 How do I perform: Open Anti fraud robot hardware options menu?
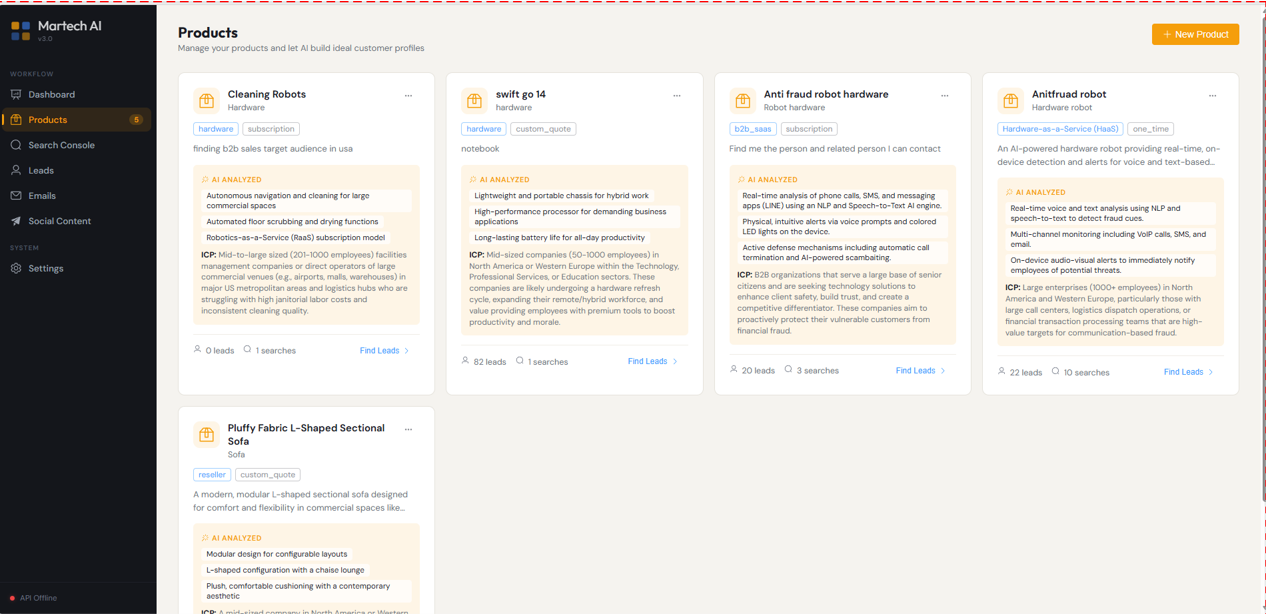coord(945,96)
